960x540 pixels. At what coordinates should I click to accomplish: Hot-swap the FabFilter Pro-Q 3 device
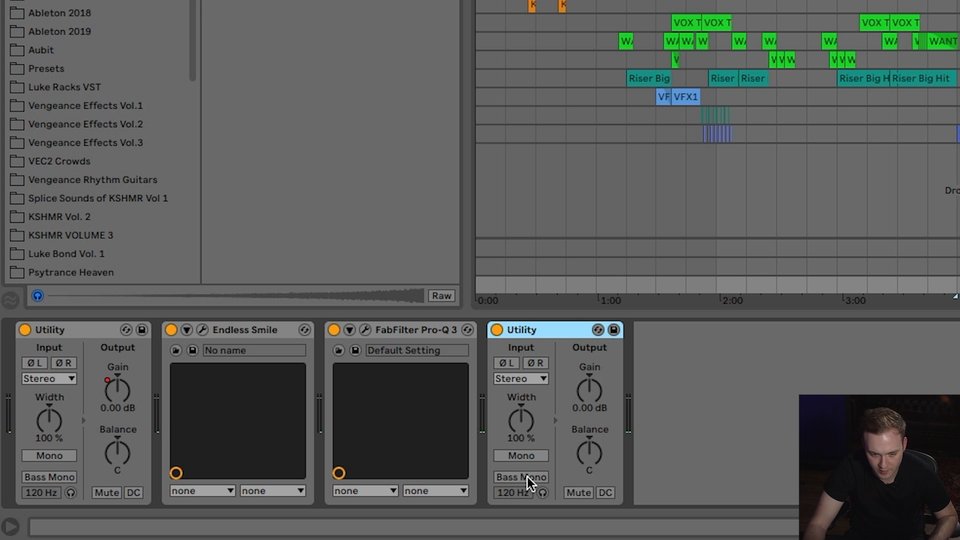tap(467, 330)
